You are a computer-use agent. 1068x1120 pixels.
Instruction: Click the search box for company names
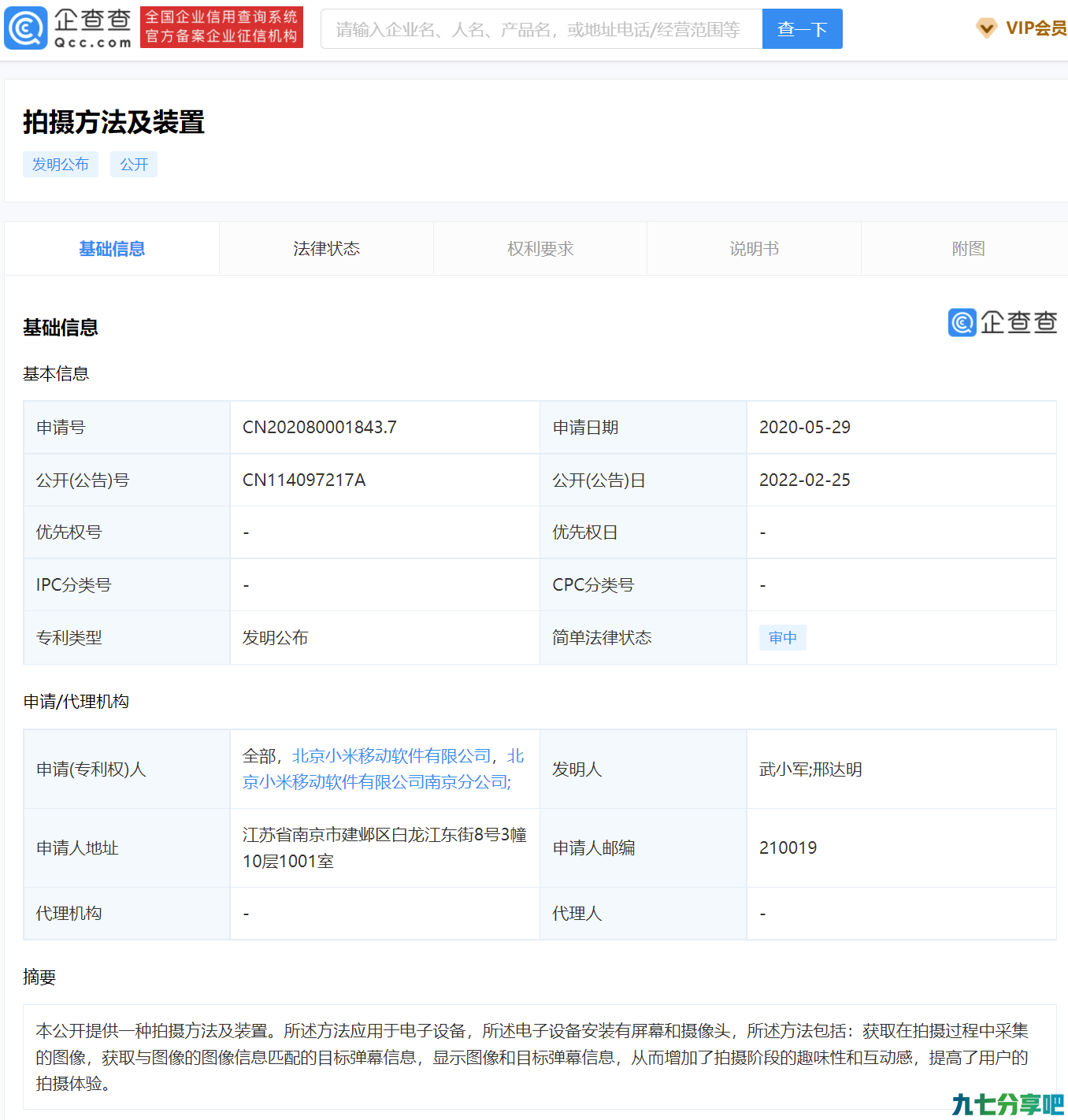(x=541, y=29)
